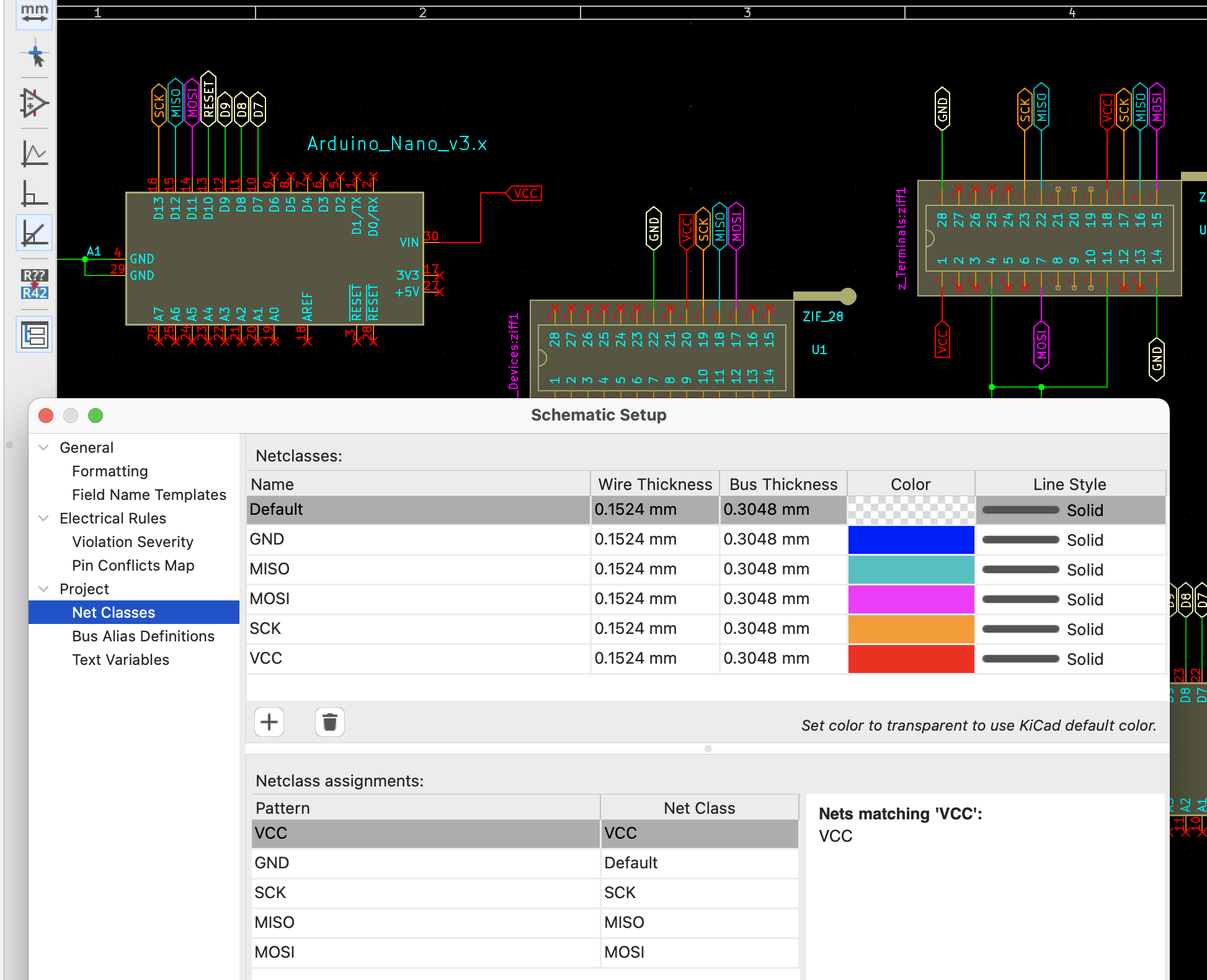Click the add netclass plus button

click(269, 722)
